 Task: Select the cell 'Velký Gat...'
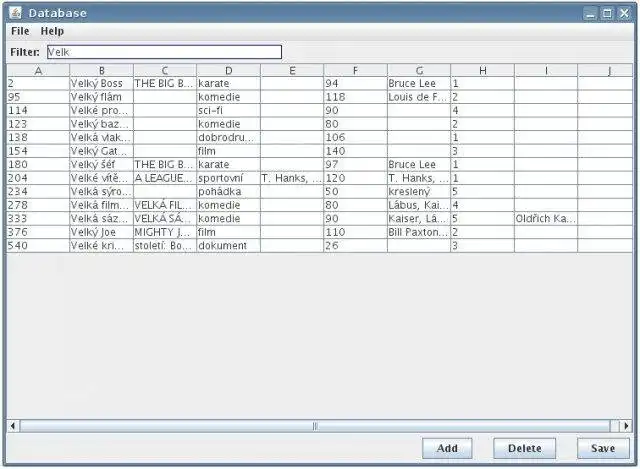pos(102,151)
